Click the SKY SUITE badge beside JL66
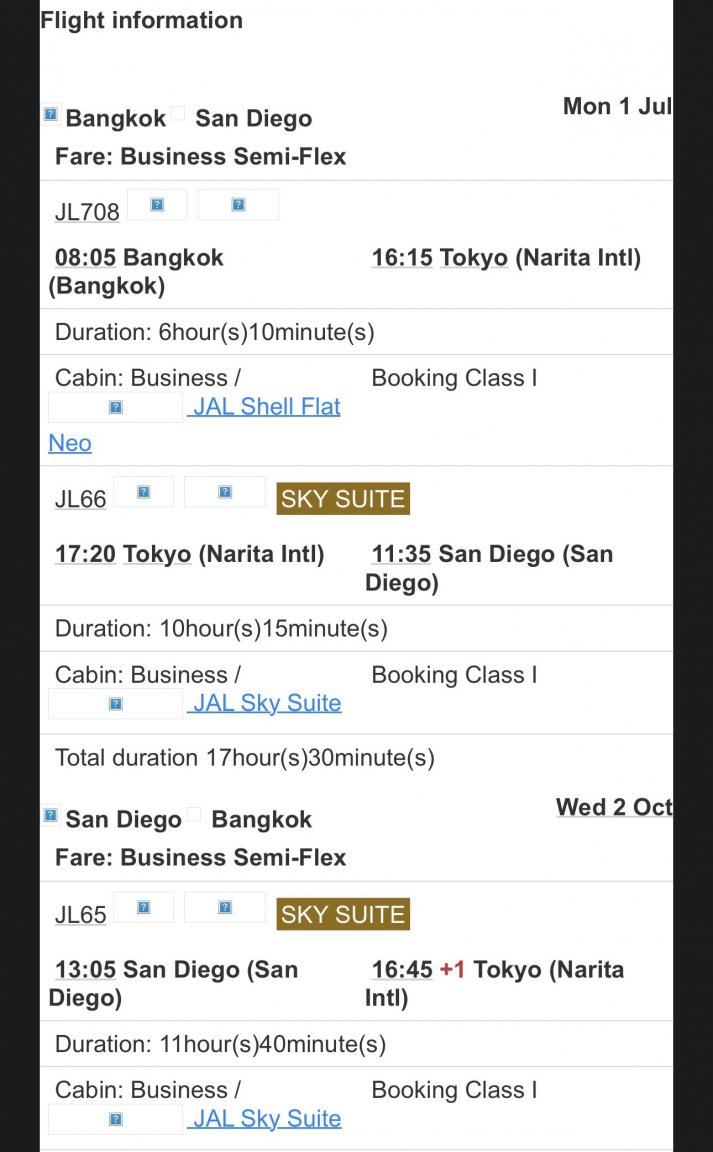Screen dimensions: 713x1152 (x=343, y=499)
